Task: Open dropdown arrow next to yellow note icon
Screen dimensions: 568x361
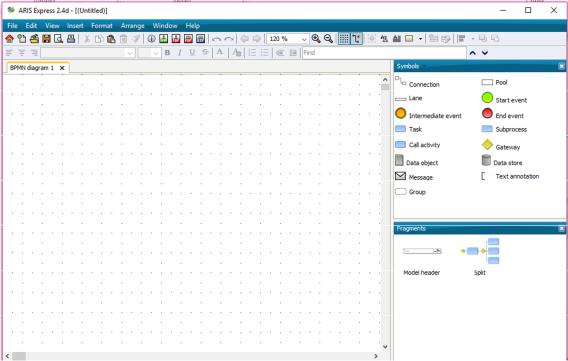Action: pos(420,39)
